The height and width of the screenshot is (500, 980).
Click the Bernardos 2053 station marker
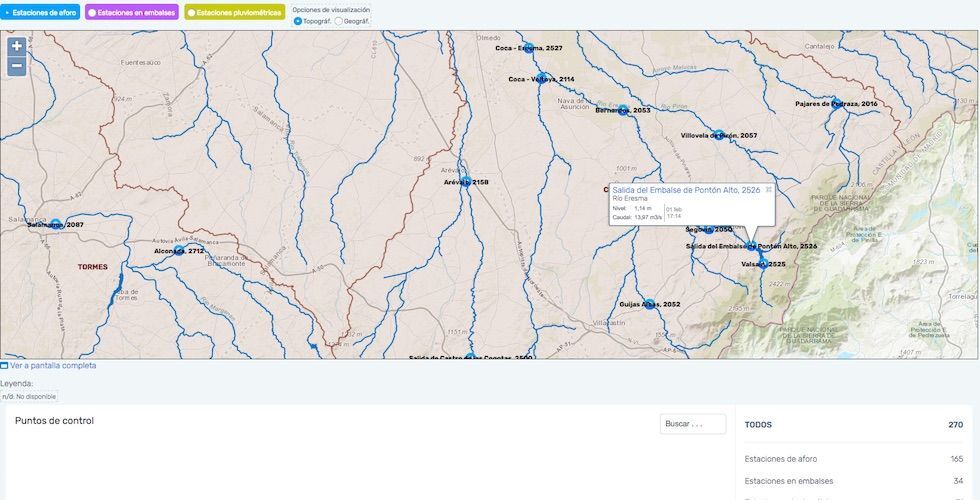623,110
